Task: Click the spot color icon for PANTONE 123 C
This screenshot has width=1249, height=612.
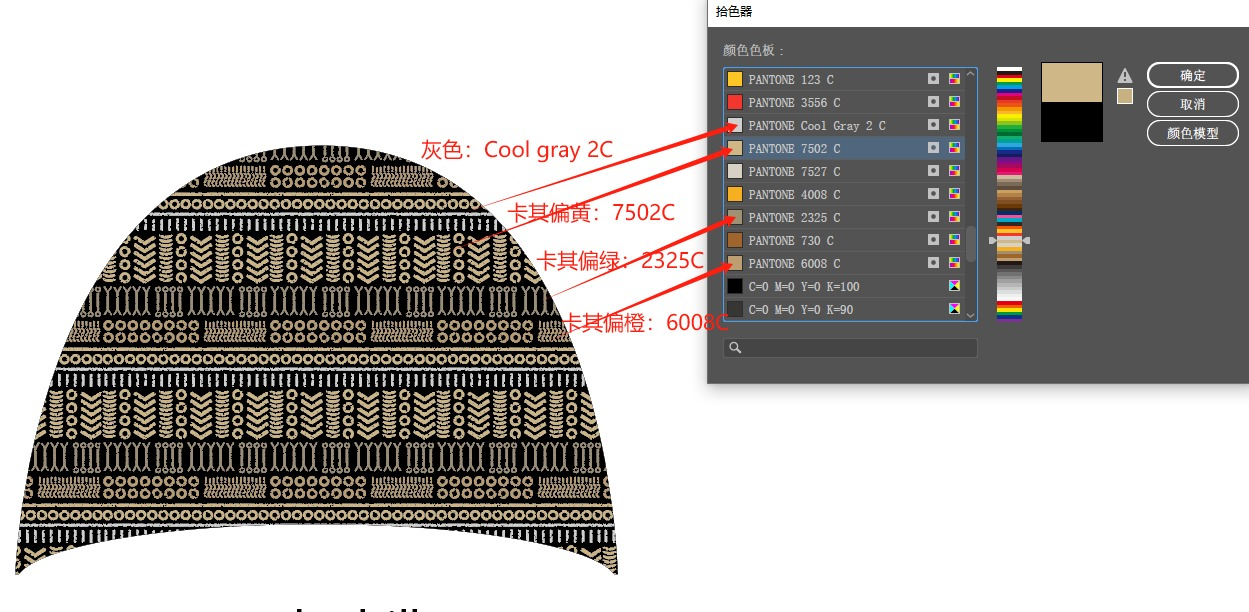Action: click(x=933, y=79)
